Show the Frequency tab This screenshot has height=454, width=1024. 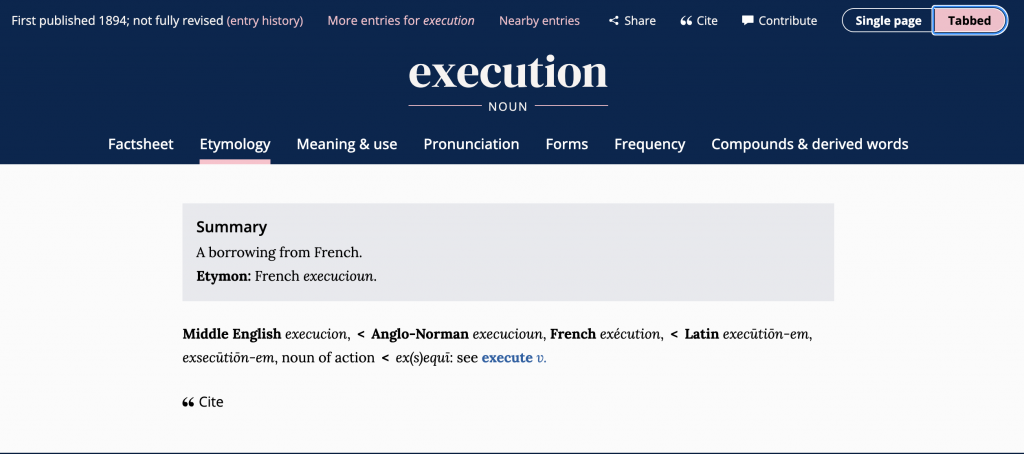point(650,144)
